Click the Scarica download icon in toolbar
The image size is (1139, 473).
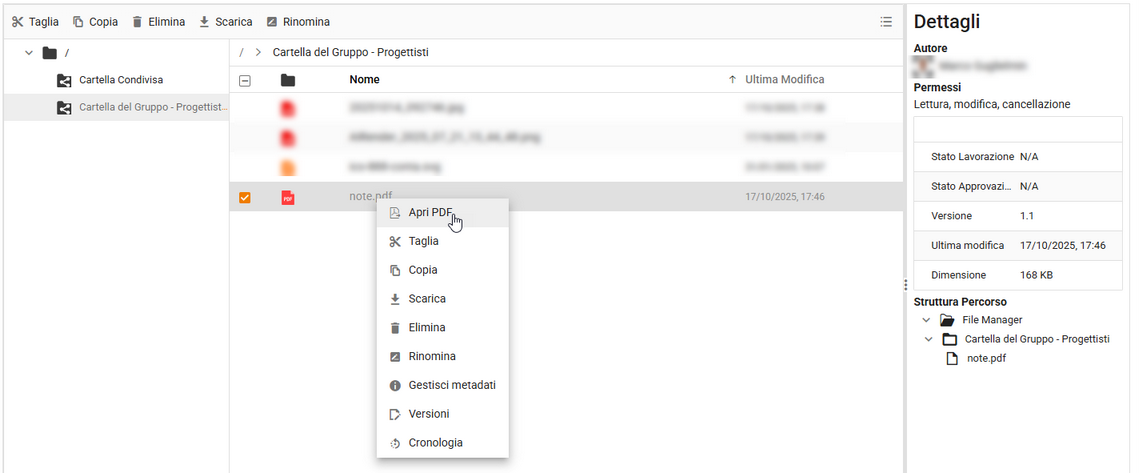(204, 22)
